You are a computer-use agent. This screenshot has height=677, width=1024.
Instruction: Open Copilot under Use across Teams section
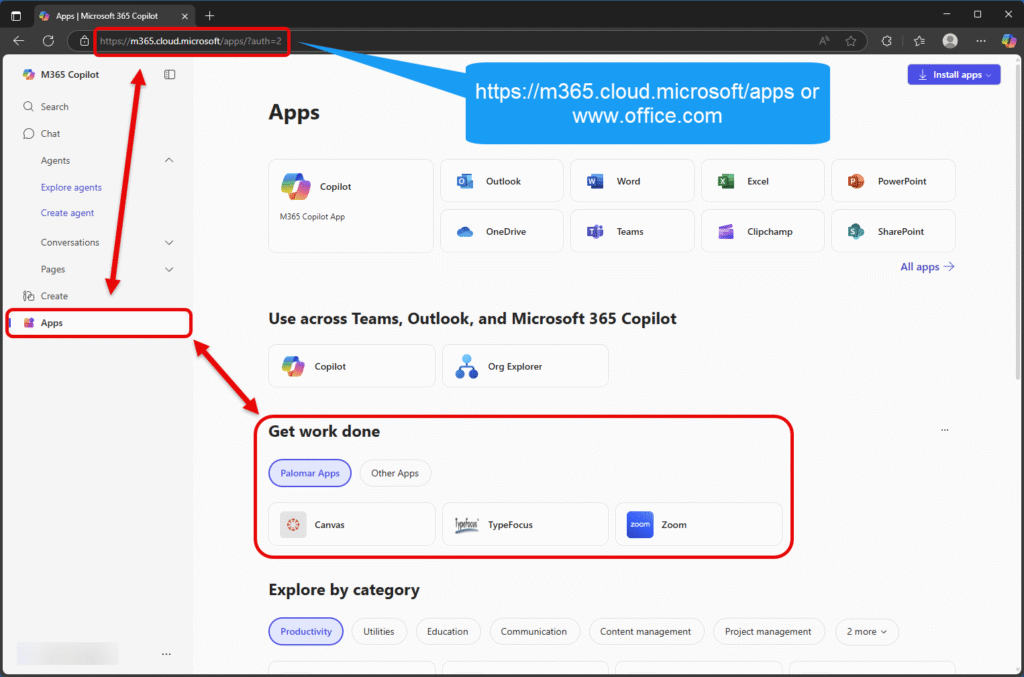click(351, 366)
